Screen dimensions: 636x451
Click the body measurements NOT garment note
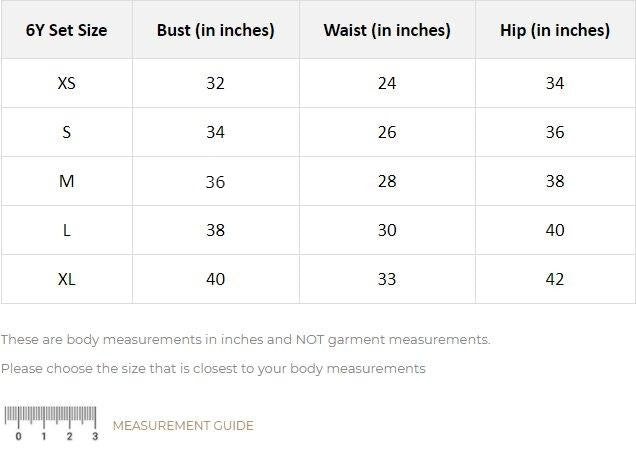tap(245, 340)
